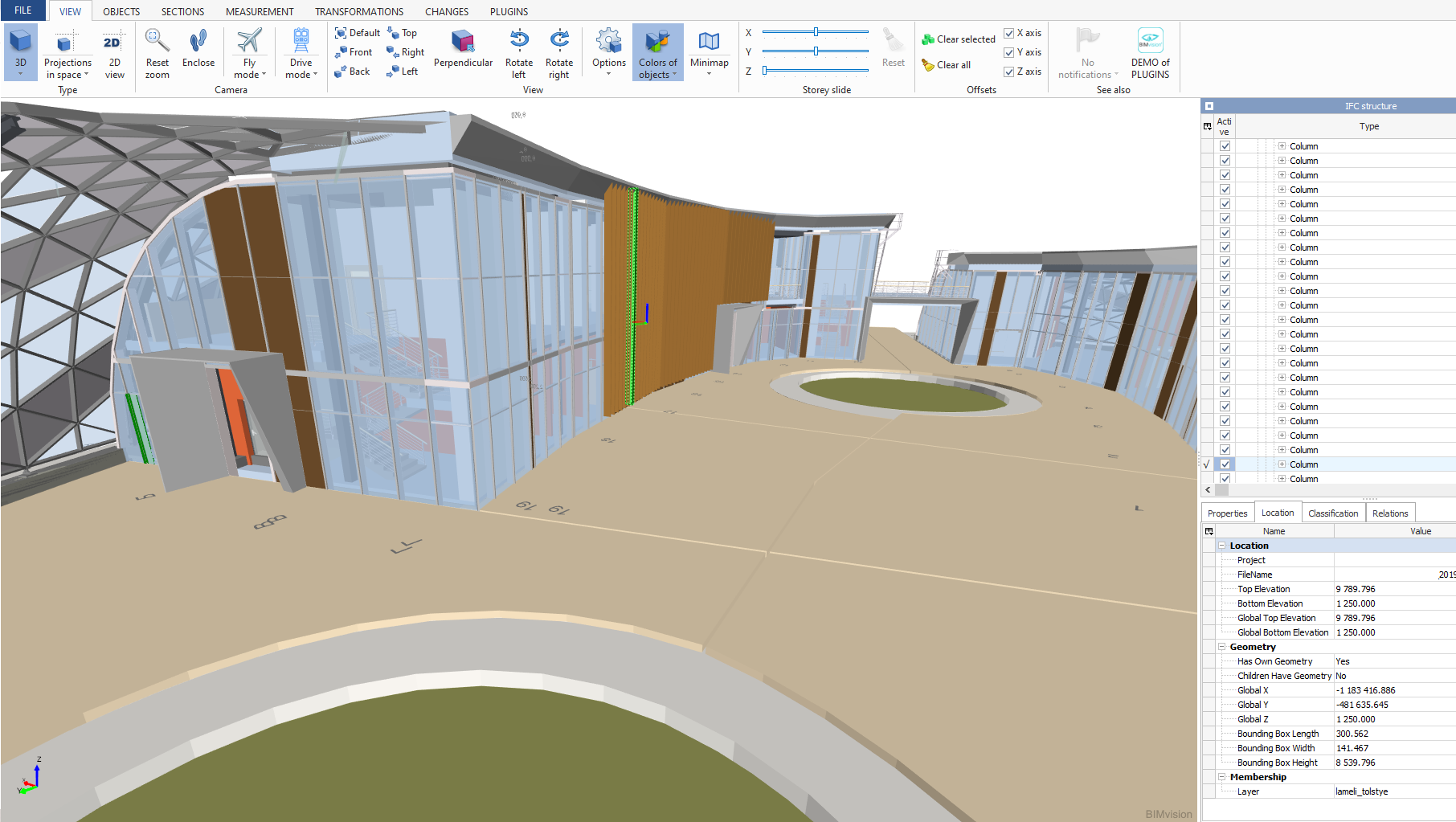Open the FILE menu
This screenshot has height=822, width=1456.
point(23,10)
